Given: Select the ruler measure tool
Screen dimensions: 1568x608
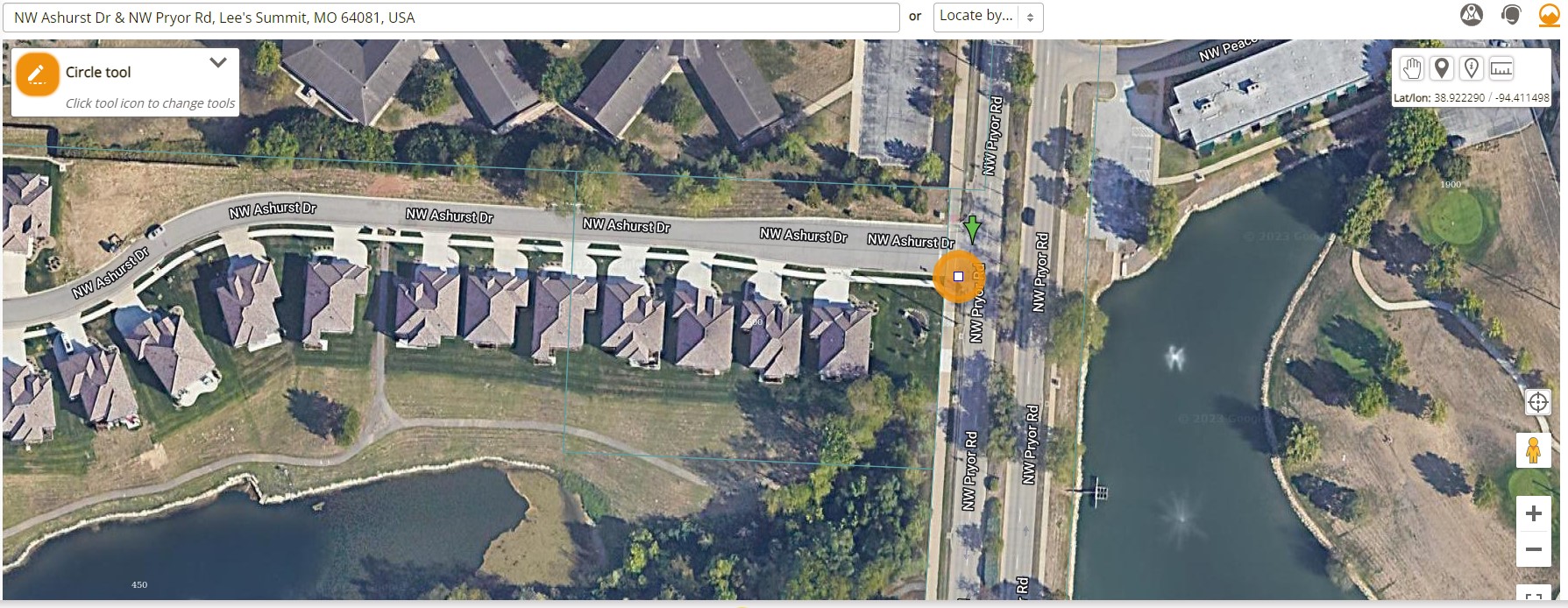Looking at the screenshot, I should (1501, 68).
